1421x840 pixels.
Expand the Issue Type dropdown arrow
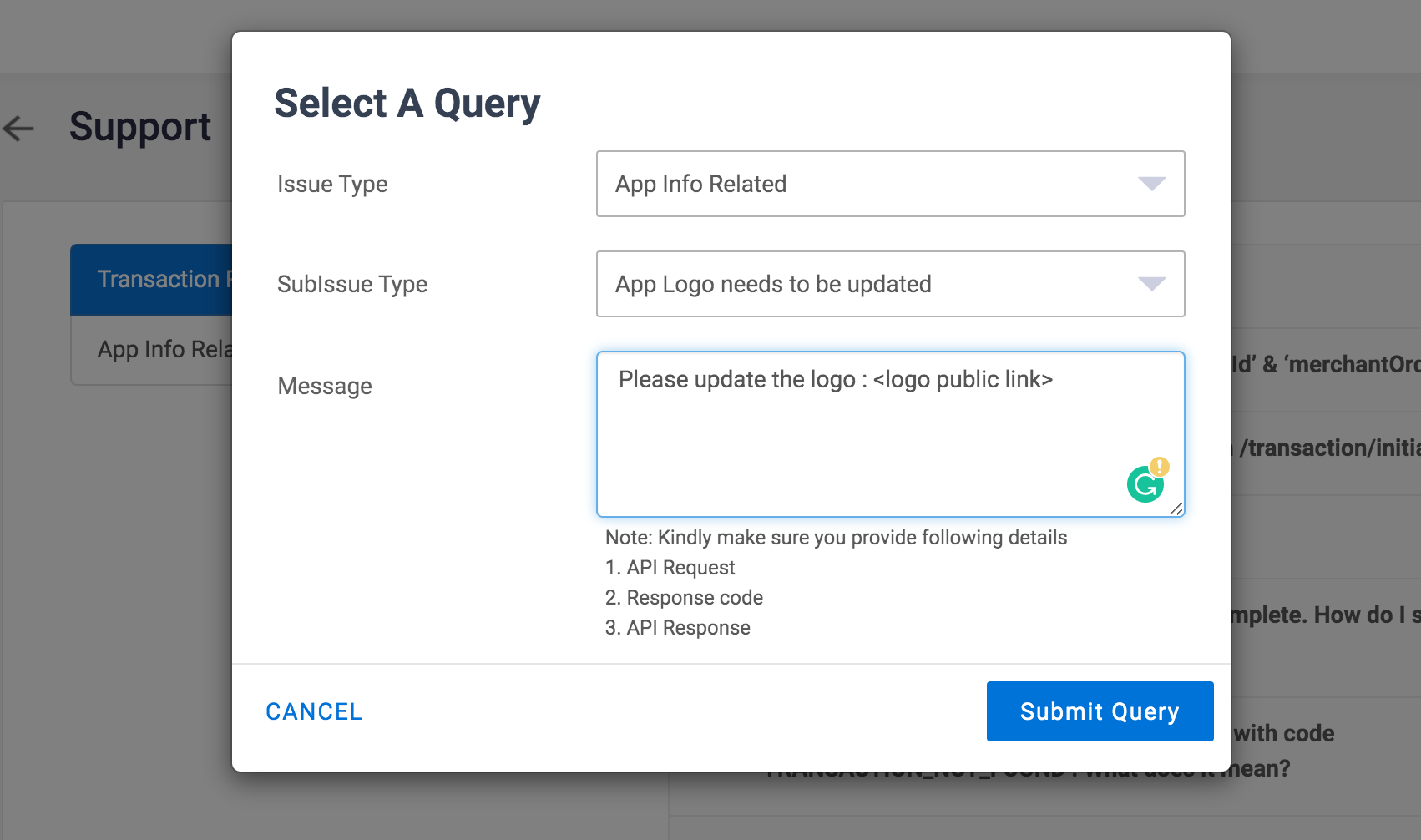click(x=1151, y=184)
